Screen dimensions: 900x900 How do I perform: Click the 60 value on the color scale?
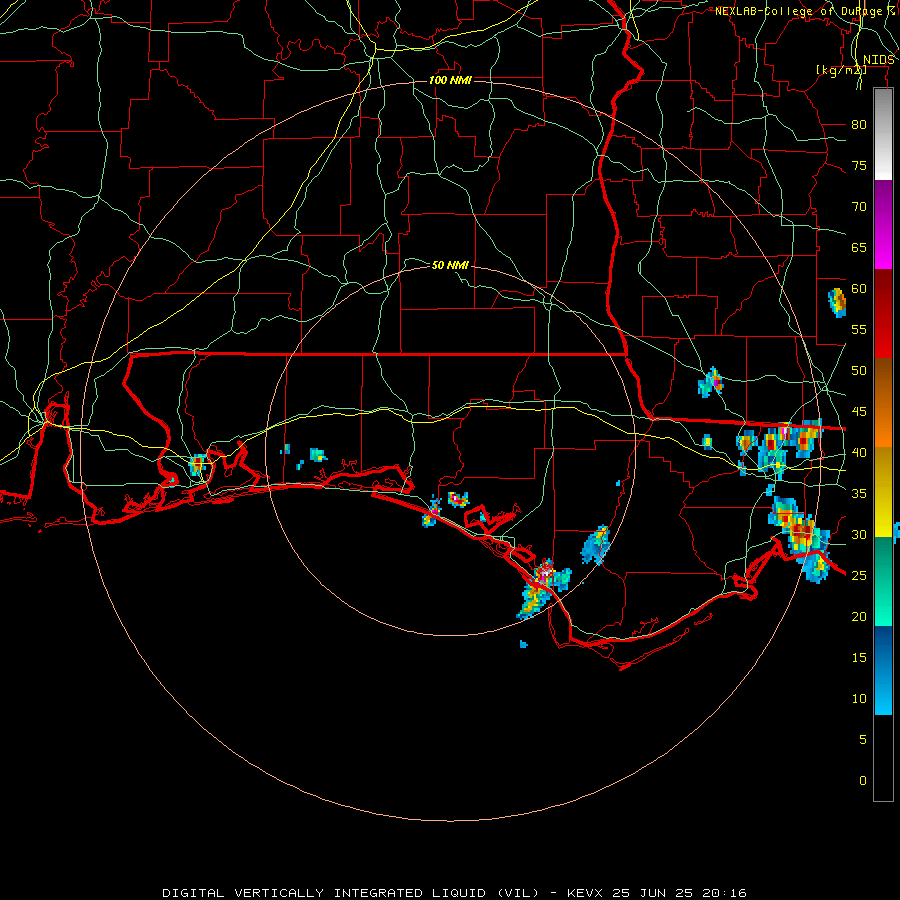pos(859,289)
